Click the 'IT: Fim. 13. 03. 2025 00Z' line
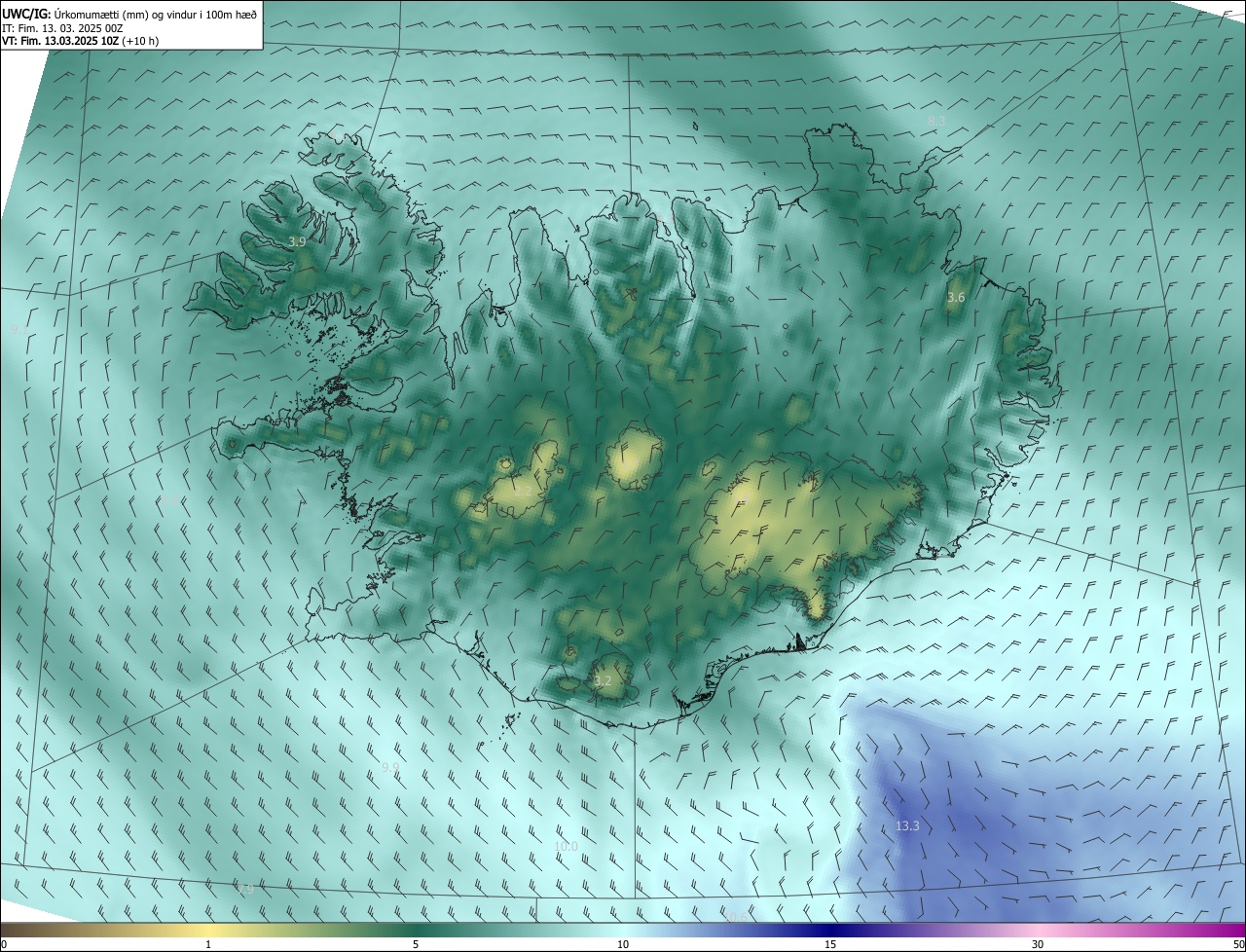 tap(61, 28)
